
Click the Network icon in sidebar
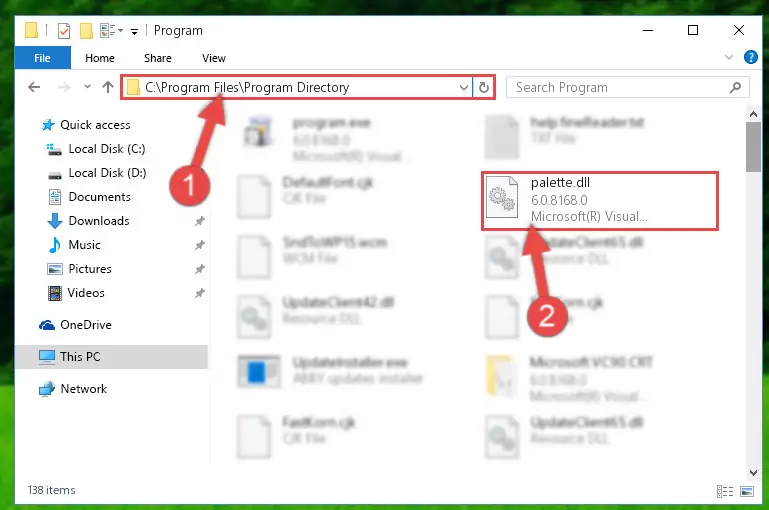click(x=47, y=389)
